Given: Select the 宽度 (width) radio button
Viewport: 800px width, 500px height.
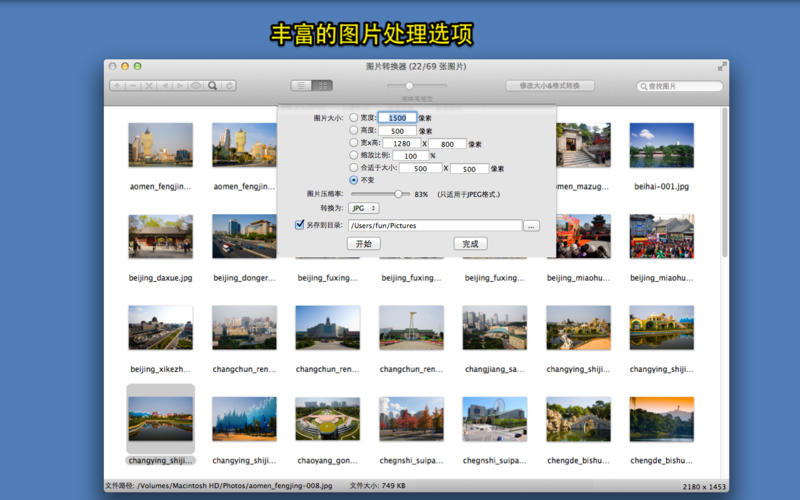Looking at the screenshot, I should [353, 118].
